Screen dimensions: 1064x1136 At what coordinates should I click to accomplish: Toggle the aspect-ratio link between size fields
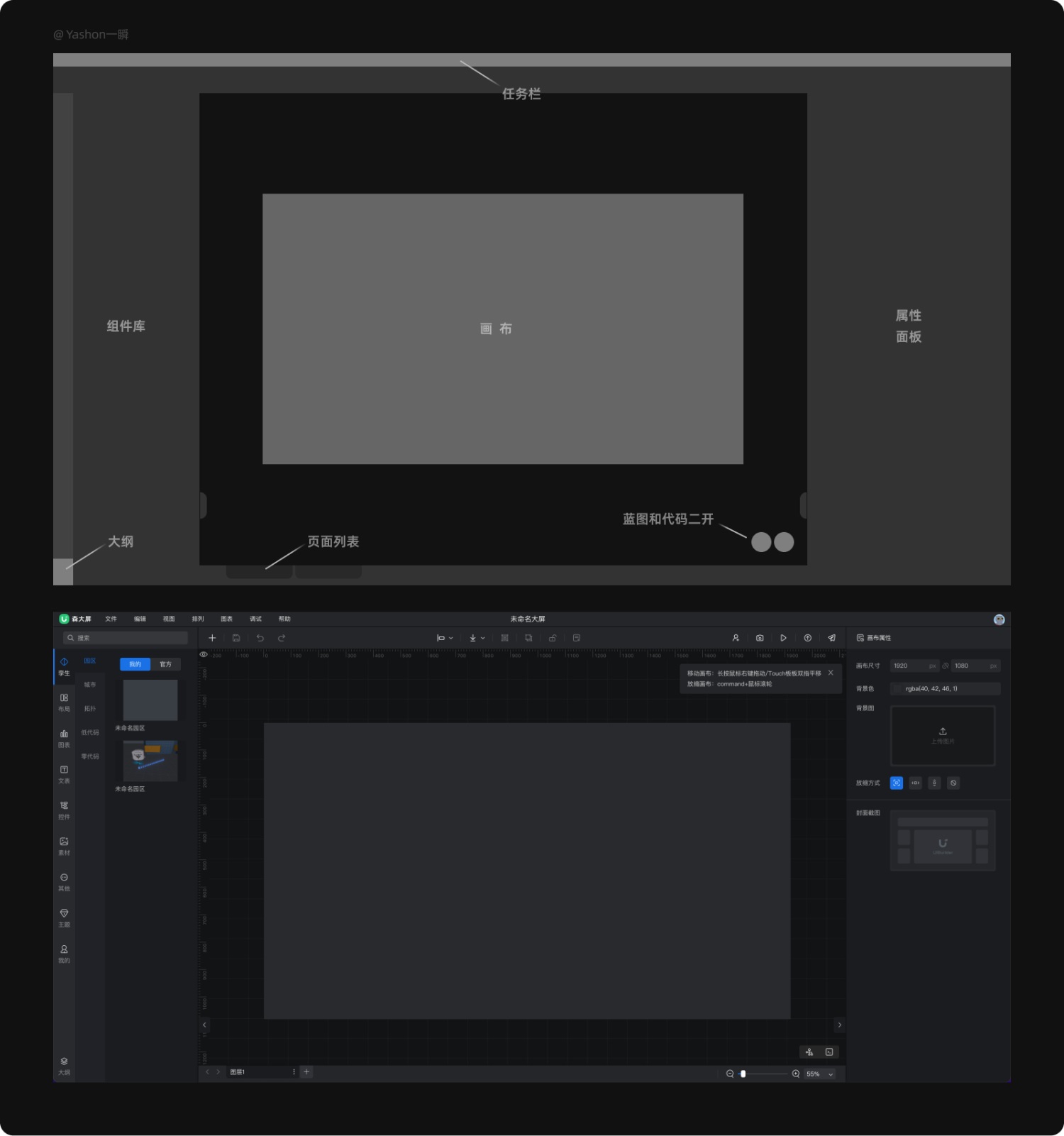tap(945, 666)
